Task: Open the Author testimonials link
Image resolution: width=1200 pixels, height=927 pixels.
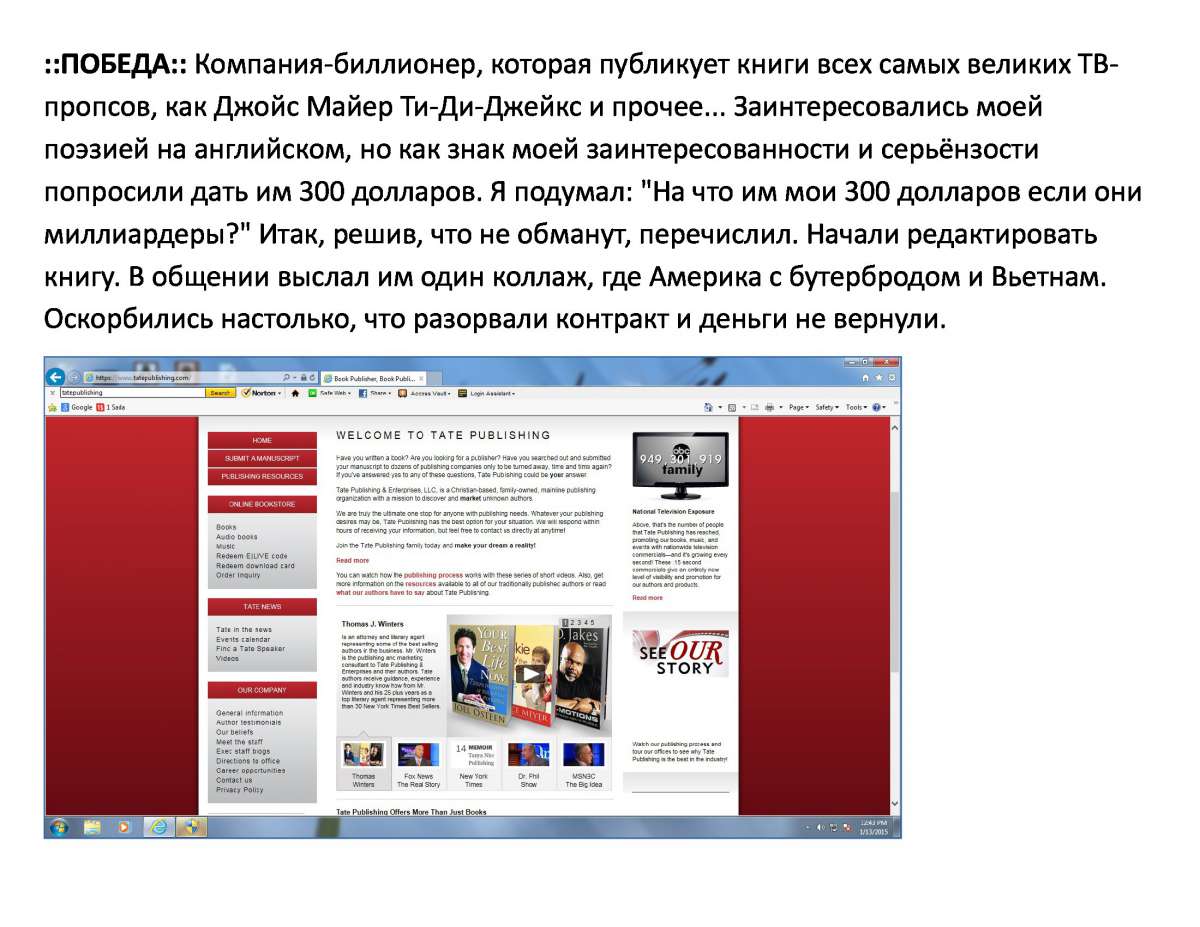Action: (248, 722)
